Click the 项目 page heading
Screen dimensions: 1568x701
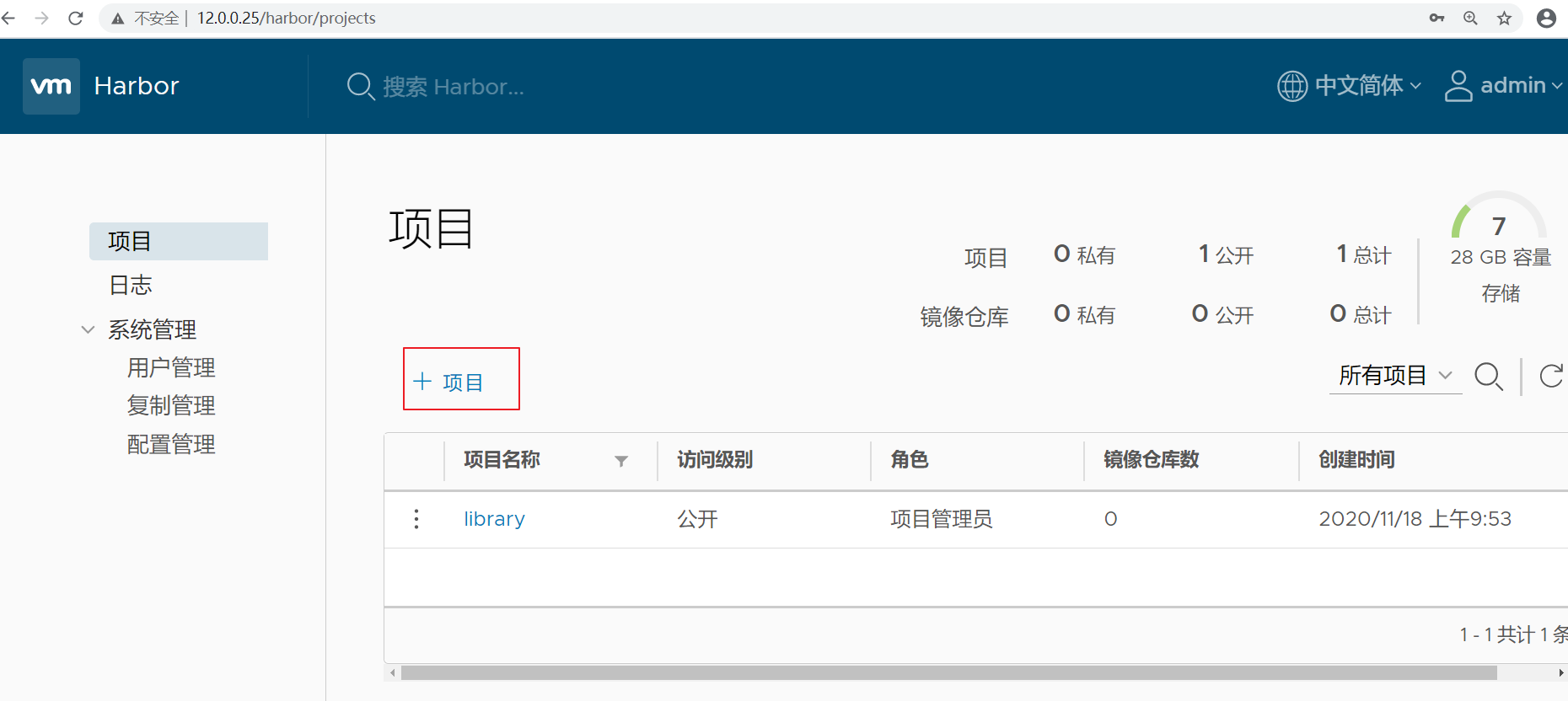click(x=431, y=229)
